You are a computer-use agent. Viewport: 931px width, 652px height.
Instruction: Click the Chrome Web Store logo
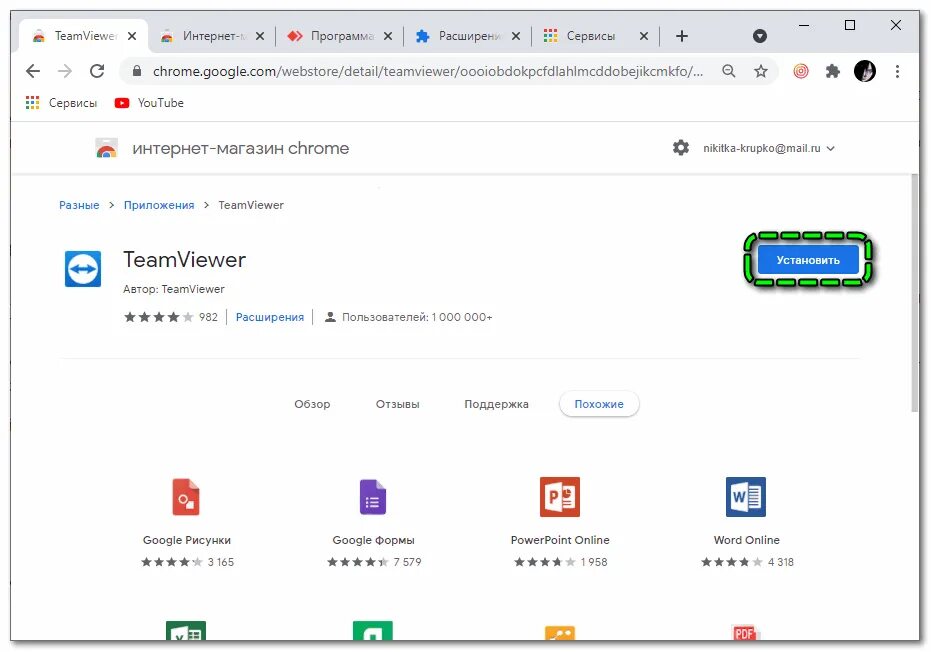[106, 148]
